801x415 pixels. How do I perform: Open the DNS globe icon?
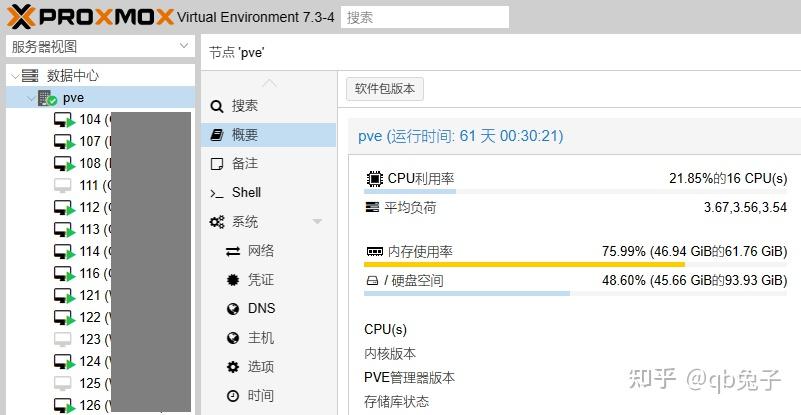point(233,309)
